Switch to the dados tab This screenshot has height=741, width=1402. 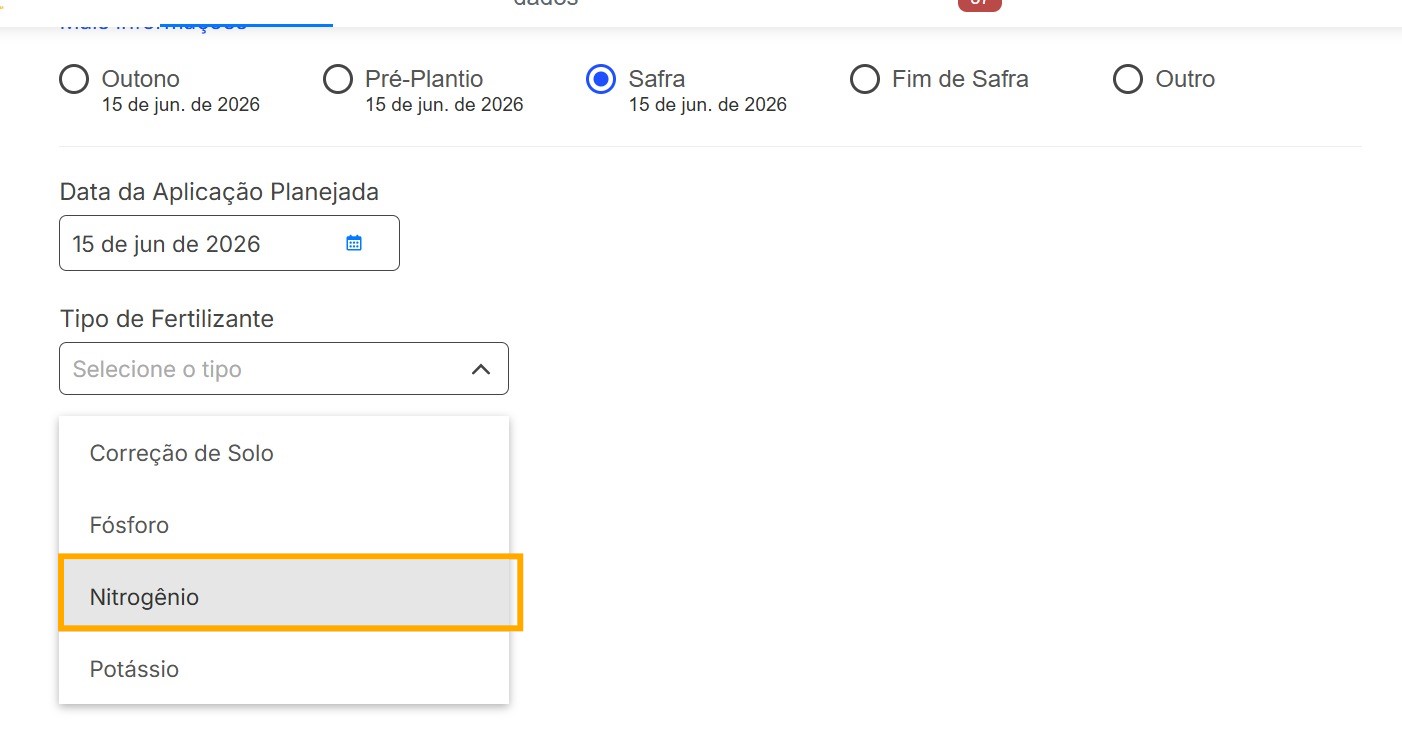(x=545, y=4)
